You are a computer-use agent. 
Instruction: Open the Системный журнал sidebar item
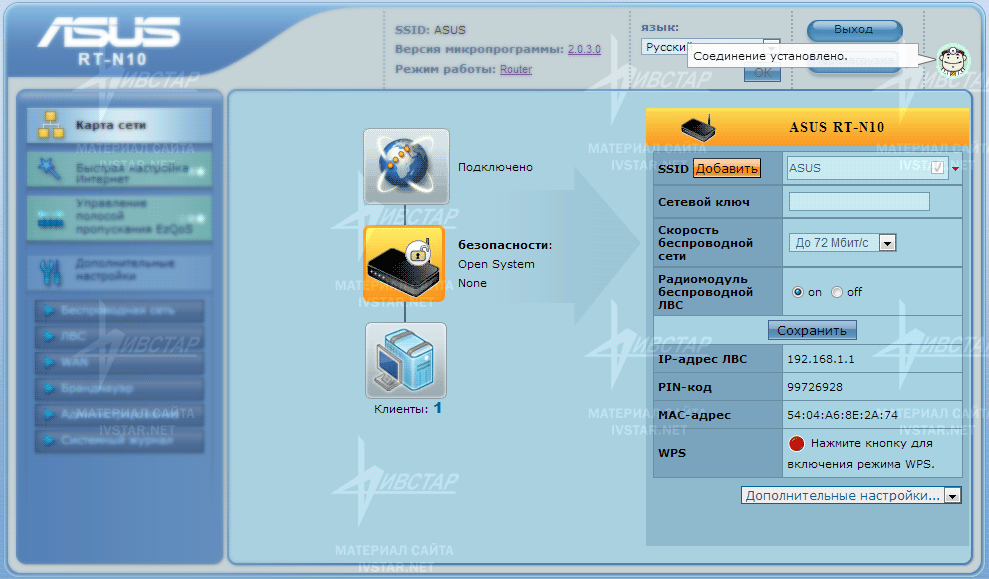[x=119, y=440]
